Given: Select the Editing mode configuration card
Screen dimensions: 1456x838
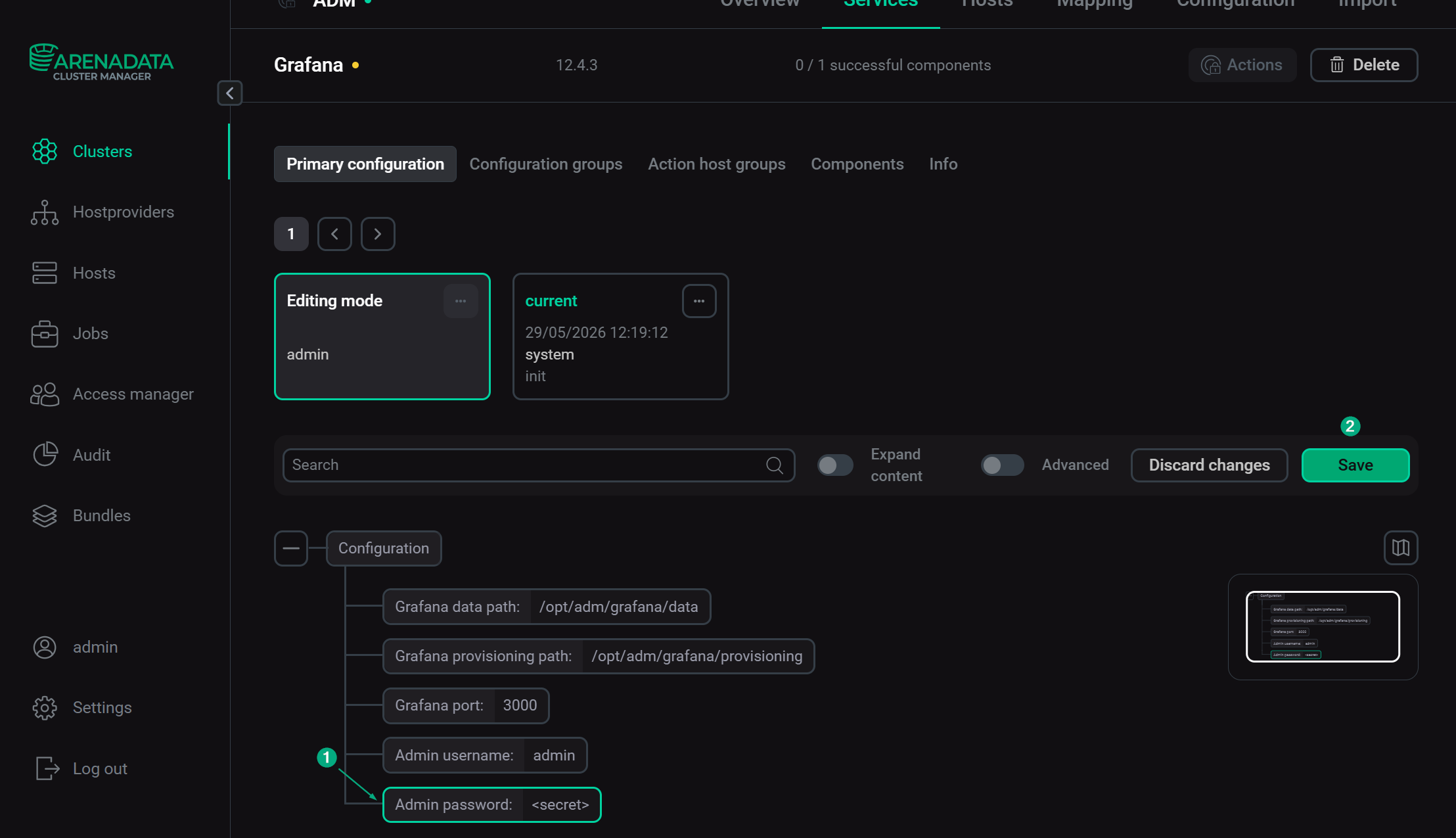Looking at the screenshot, I should pyautogui.click(x=382, y=337).
